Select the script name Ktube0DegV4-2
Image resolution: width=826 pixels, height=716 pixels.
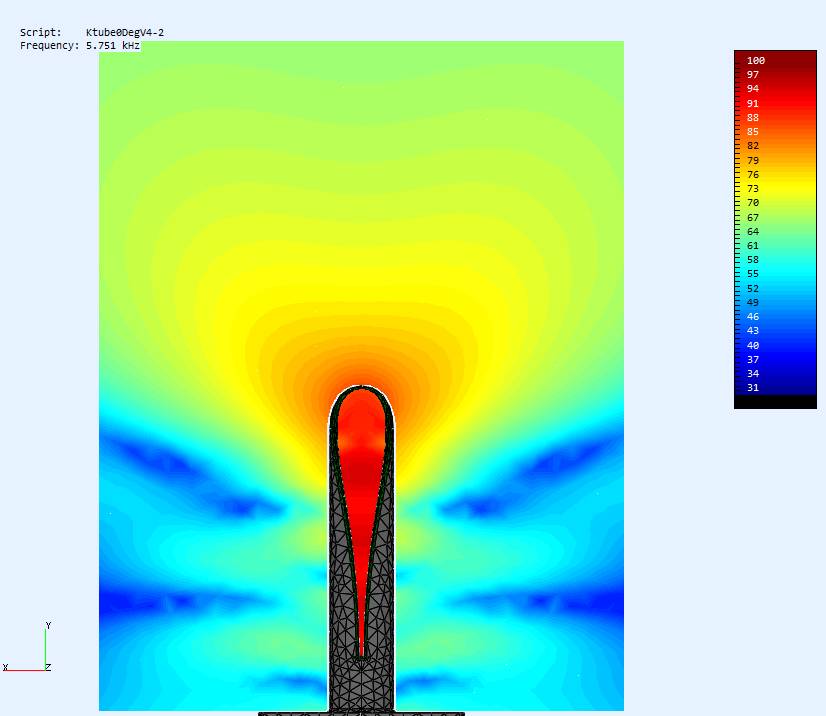(125, 33)
